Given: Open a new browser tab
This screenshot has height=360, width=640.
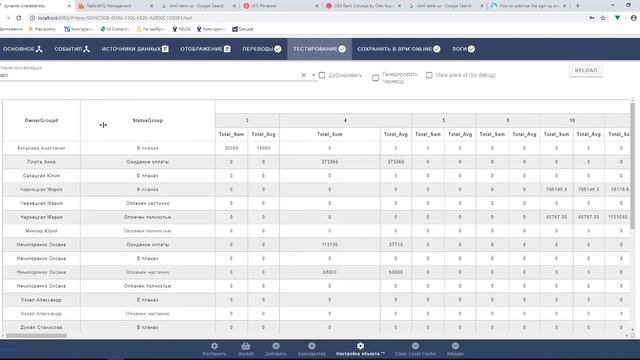Looking at the screenshot, I should click(x=578, y=6).
